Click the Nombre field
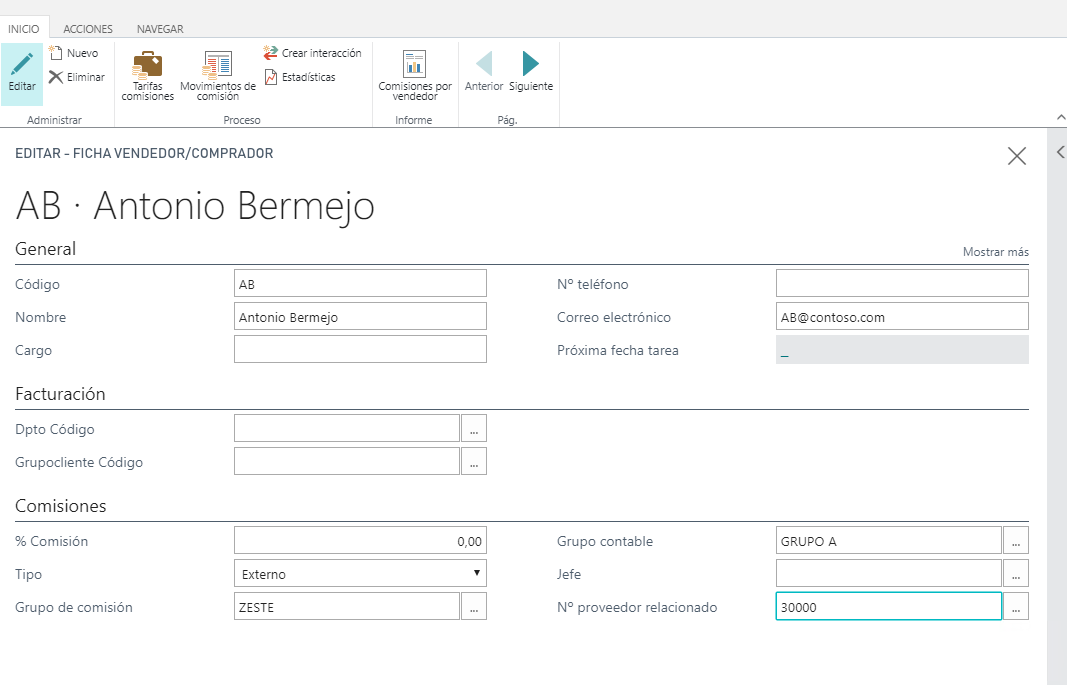This screenshot has height=685, width=1067. 360,316
